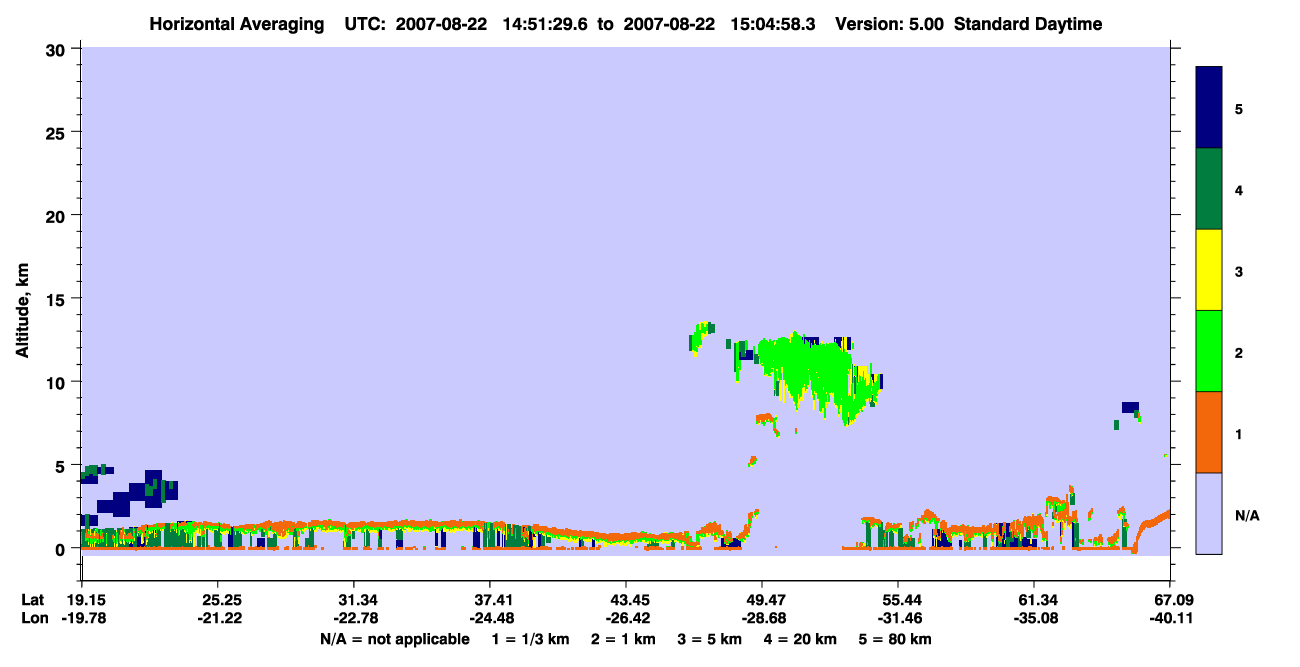Click longitude value '-35.08'
1300x667 pixels.
1034,618
